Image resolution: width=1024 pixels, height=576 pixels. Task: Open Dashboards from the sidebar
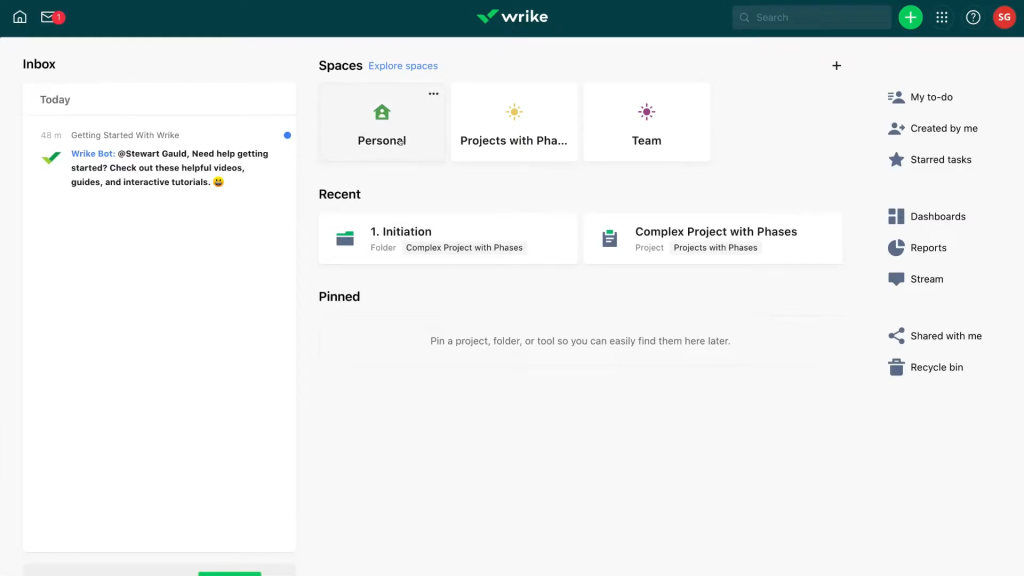coord(935,216)
